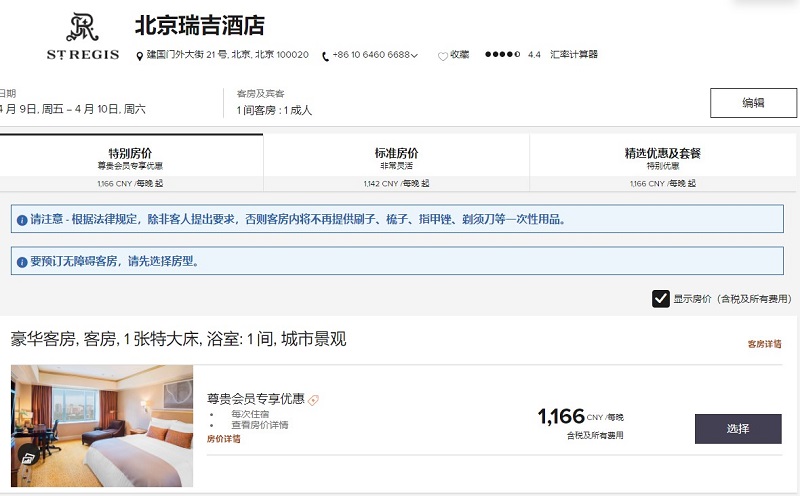
Task: Click the hotel name 北京瑞吉酒店
Action: (x=199, y=26)
